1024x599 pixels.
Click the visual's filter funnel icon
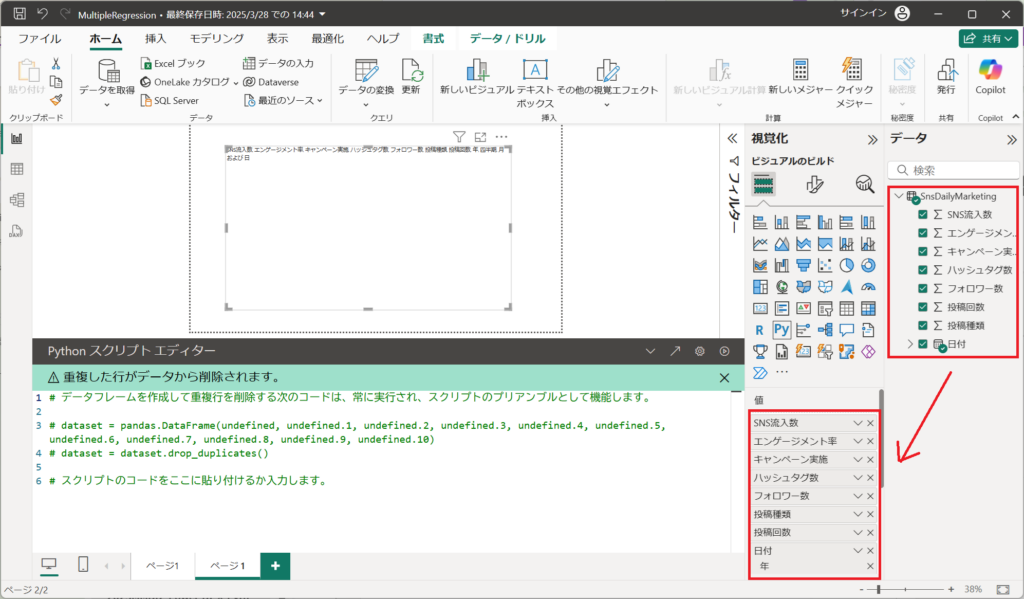pyautogui.click(x=459, y=137)
